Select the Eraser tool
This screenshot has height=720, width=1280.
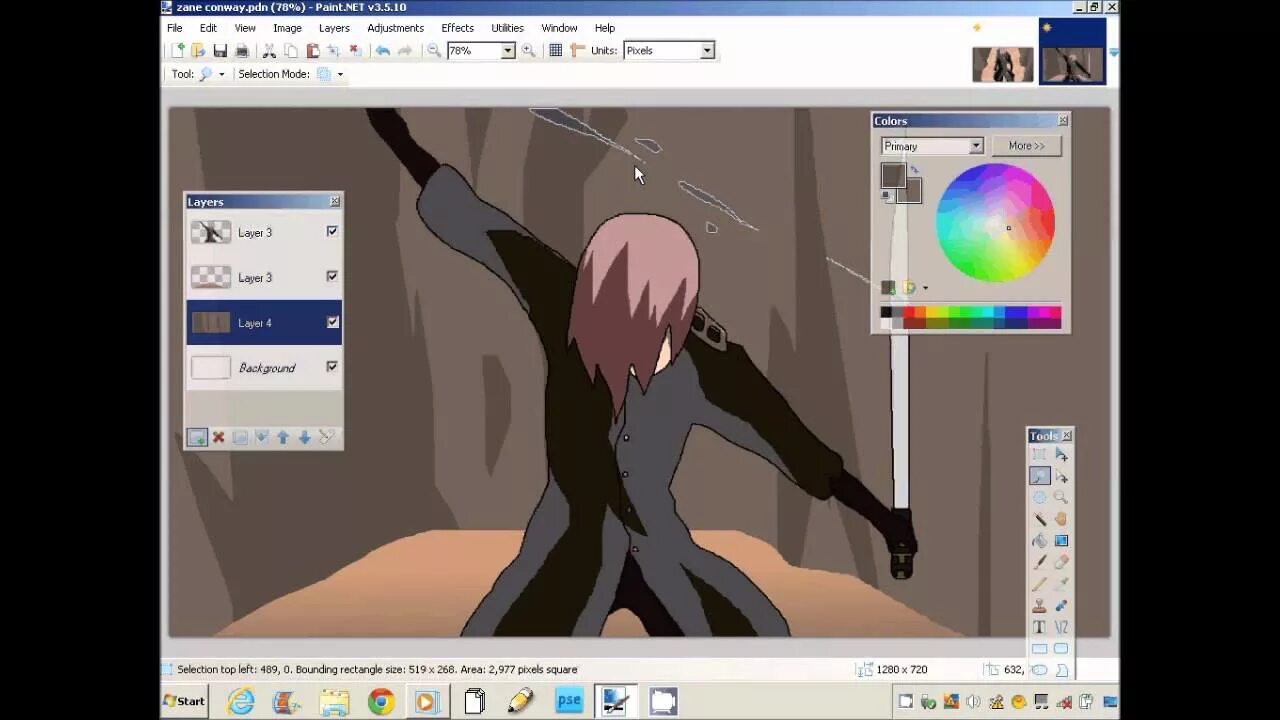[x=1061, y=562]
